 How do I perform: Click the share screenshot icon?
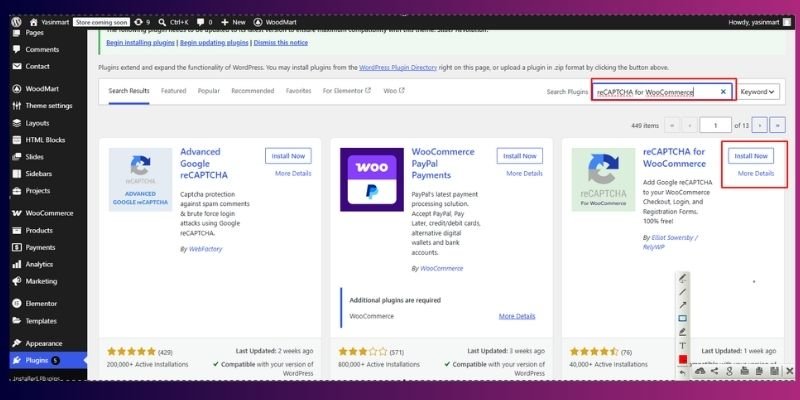coord(714,371)
